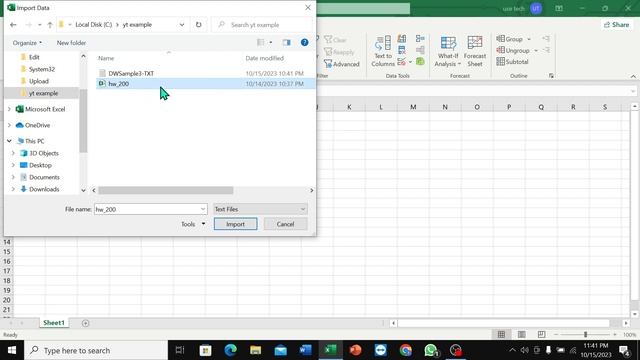This screenshot has width=640, height=360.
Task: Click the File name input field
Action: tap(147, 209)
